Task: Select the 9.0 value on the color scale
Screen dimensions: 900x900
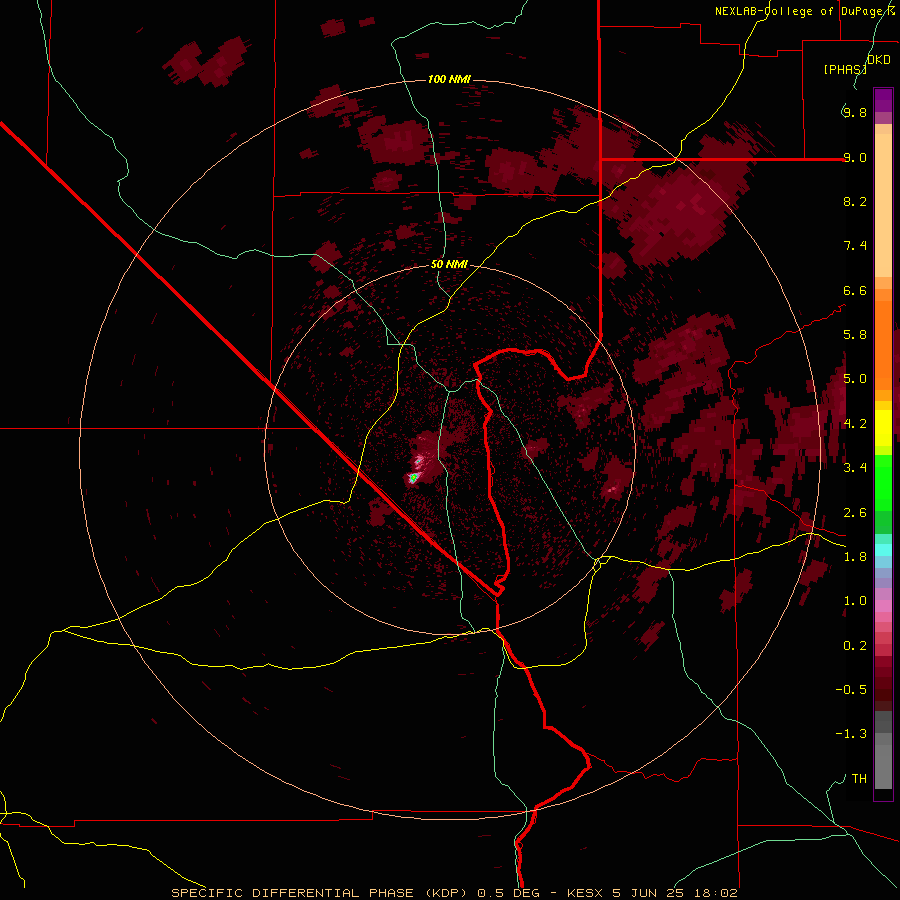Action: coord(854,157)
